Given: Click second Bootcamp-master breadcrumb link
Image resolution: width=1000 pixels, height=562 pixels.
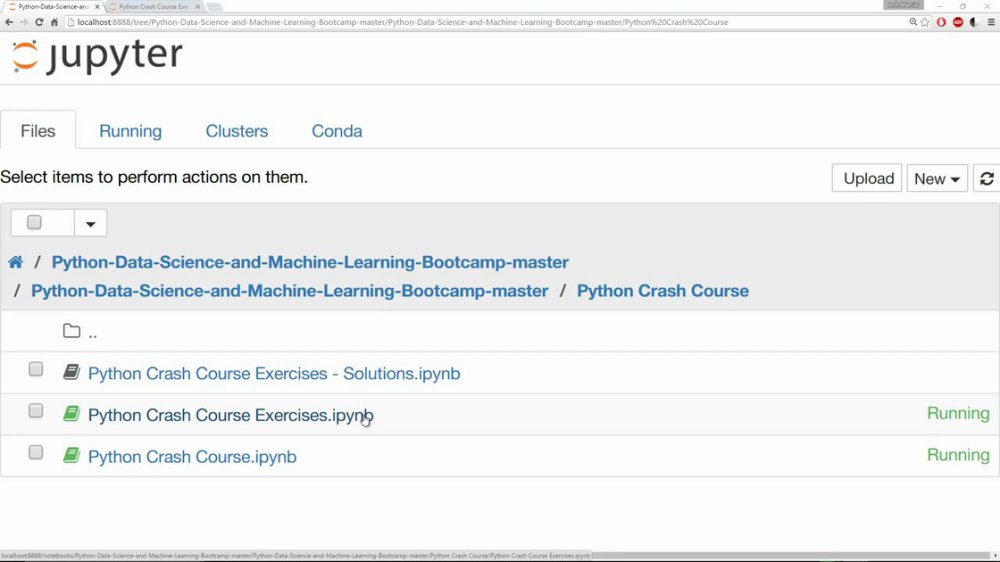Looking at the screenshot, I should pyautogui.click(x=290, y=291).
